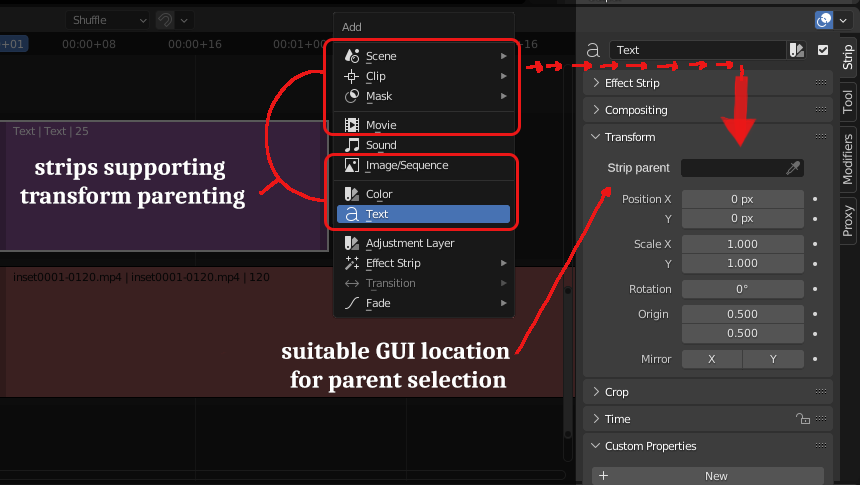Select Text in the Add menu
The width and height of the screenshot is (860, 485).
(x=423, y=214)
